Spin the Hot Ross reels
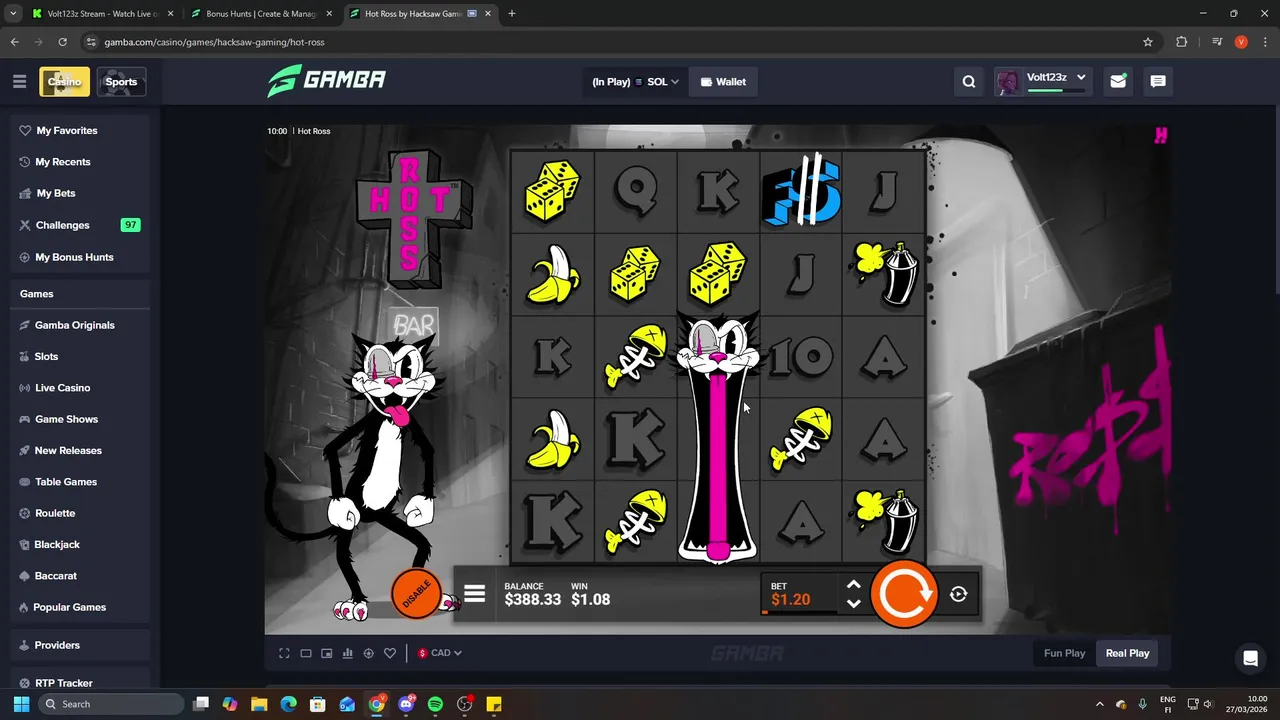The width and height of the screenshot is (1280, 720). pos(904,594)
